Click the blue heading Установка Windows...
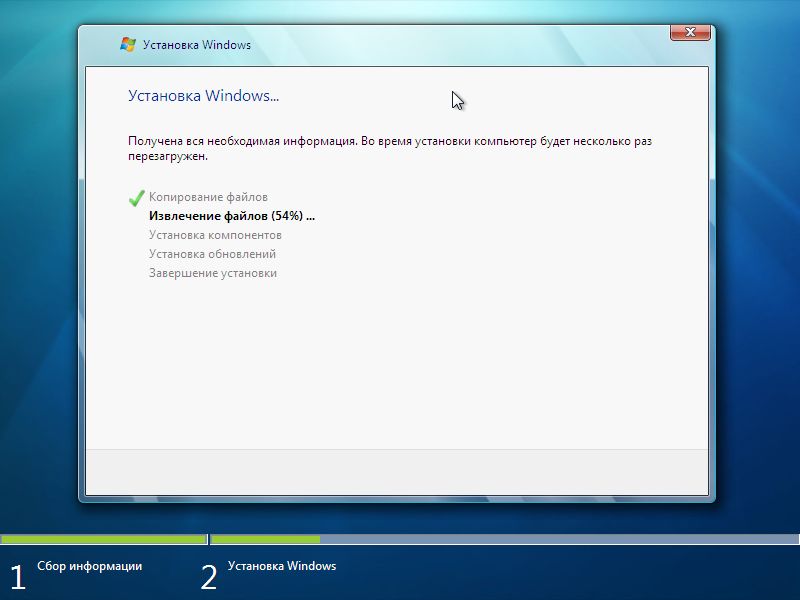Viewport: 800px width, 600px height. (x=204, y=95)
